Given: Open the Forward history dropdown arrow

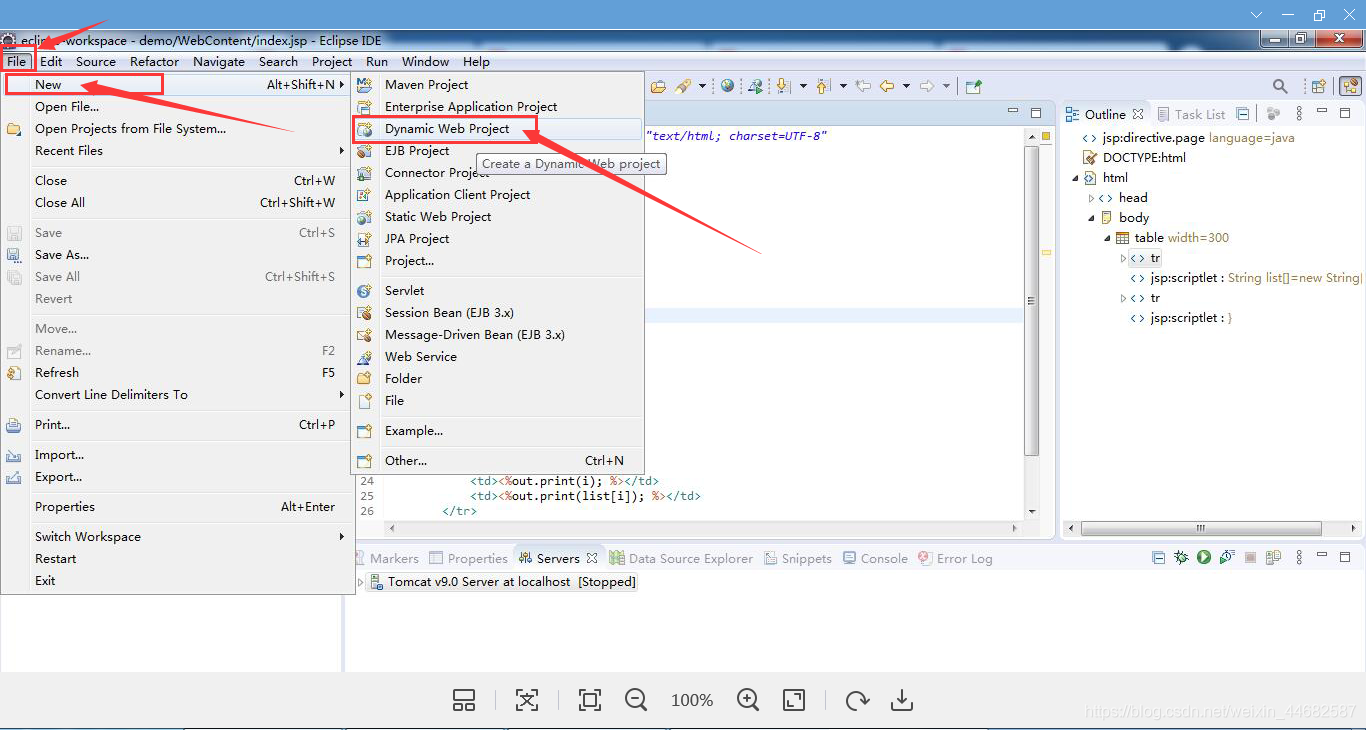Looking at the screenshot, I should (946, 86).
